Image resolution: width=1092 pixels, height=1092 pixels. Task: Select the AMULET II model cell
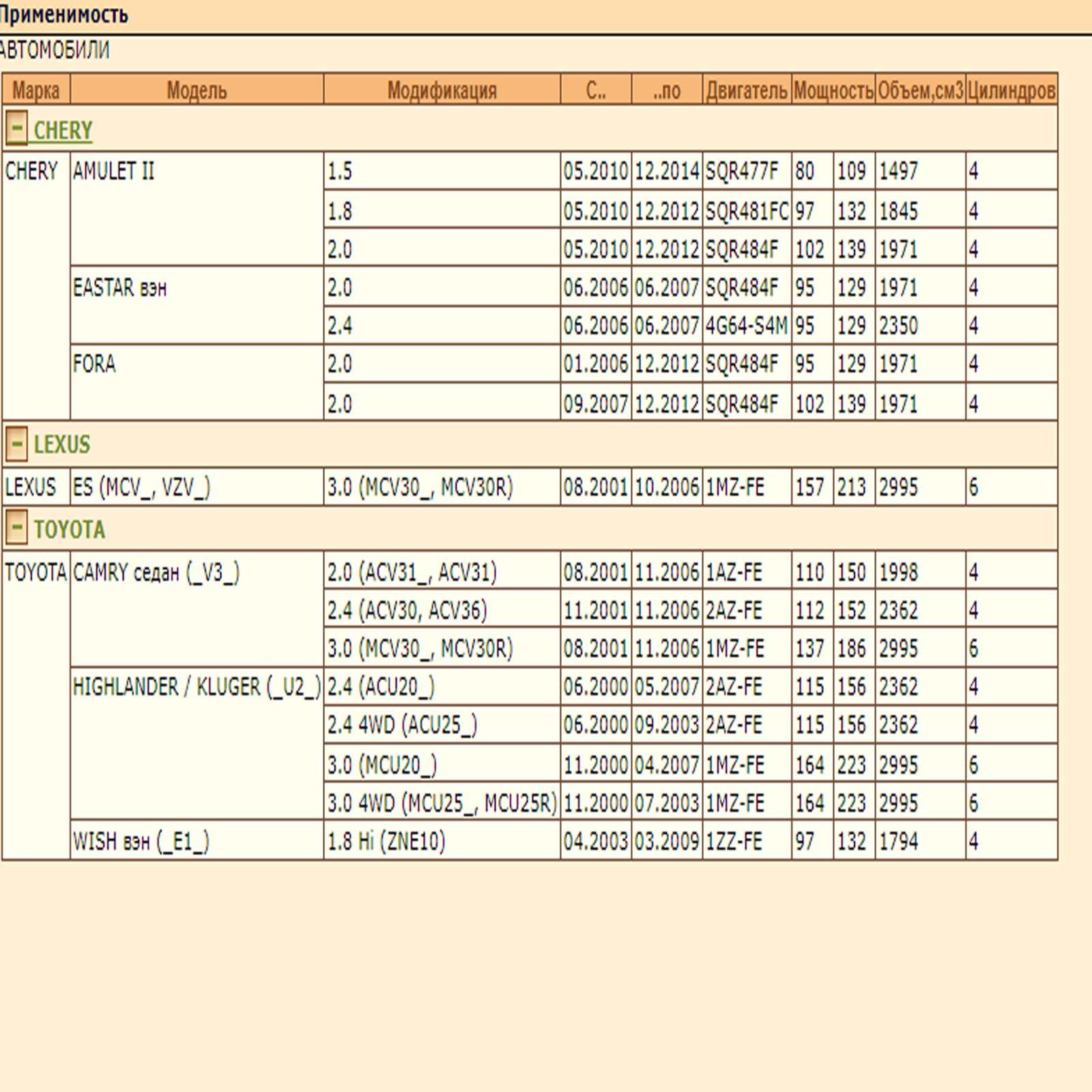197,208
